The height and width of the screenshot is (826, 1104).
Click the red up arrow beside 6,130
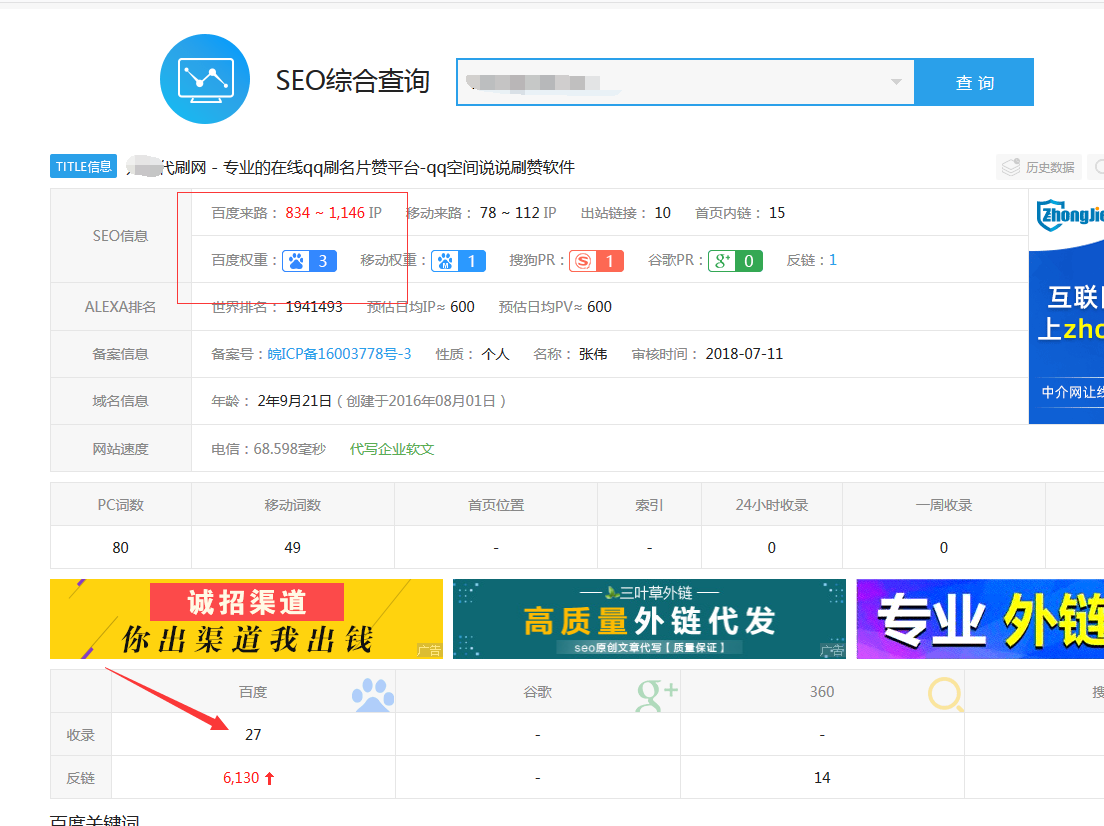270,779
